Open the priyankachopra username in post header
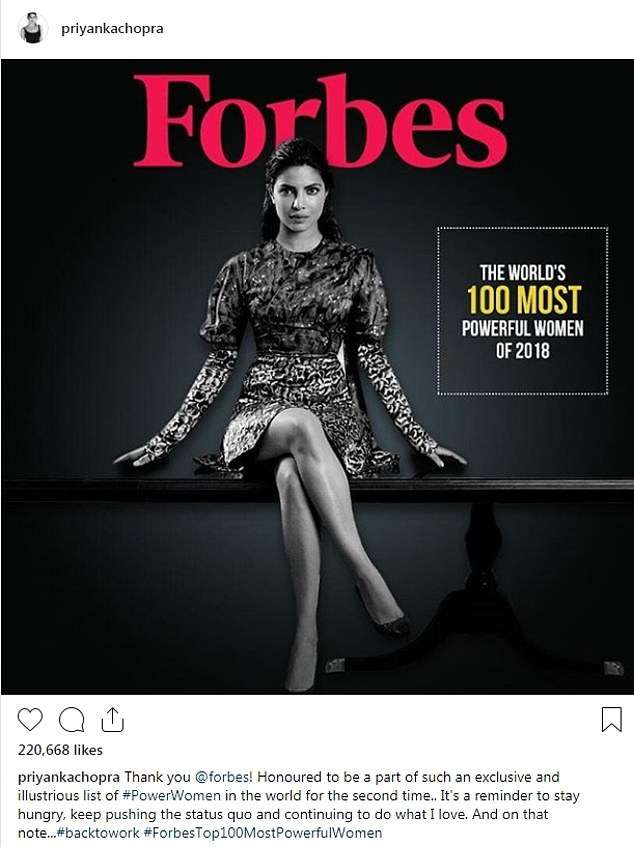Image resolution: width=634 pixels, height=847 pixels. coord(112,29)
